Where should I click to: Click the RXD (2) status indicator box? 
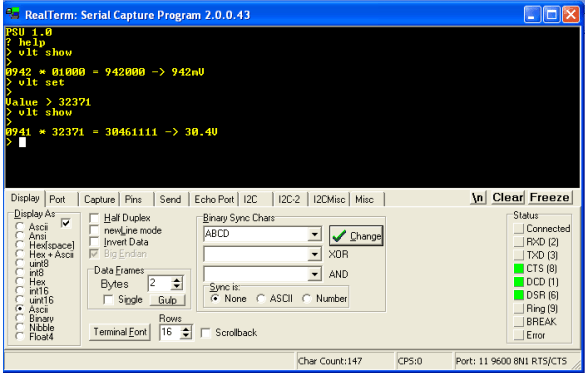[518, 242]
